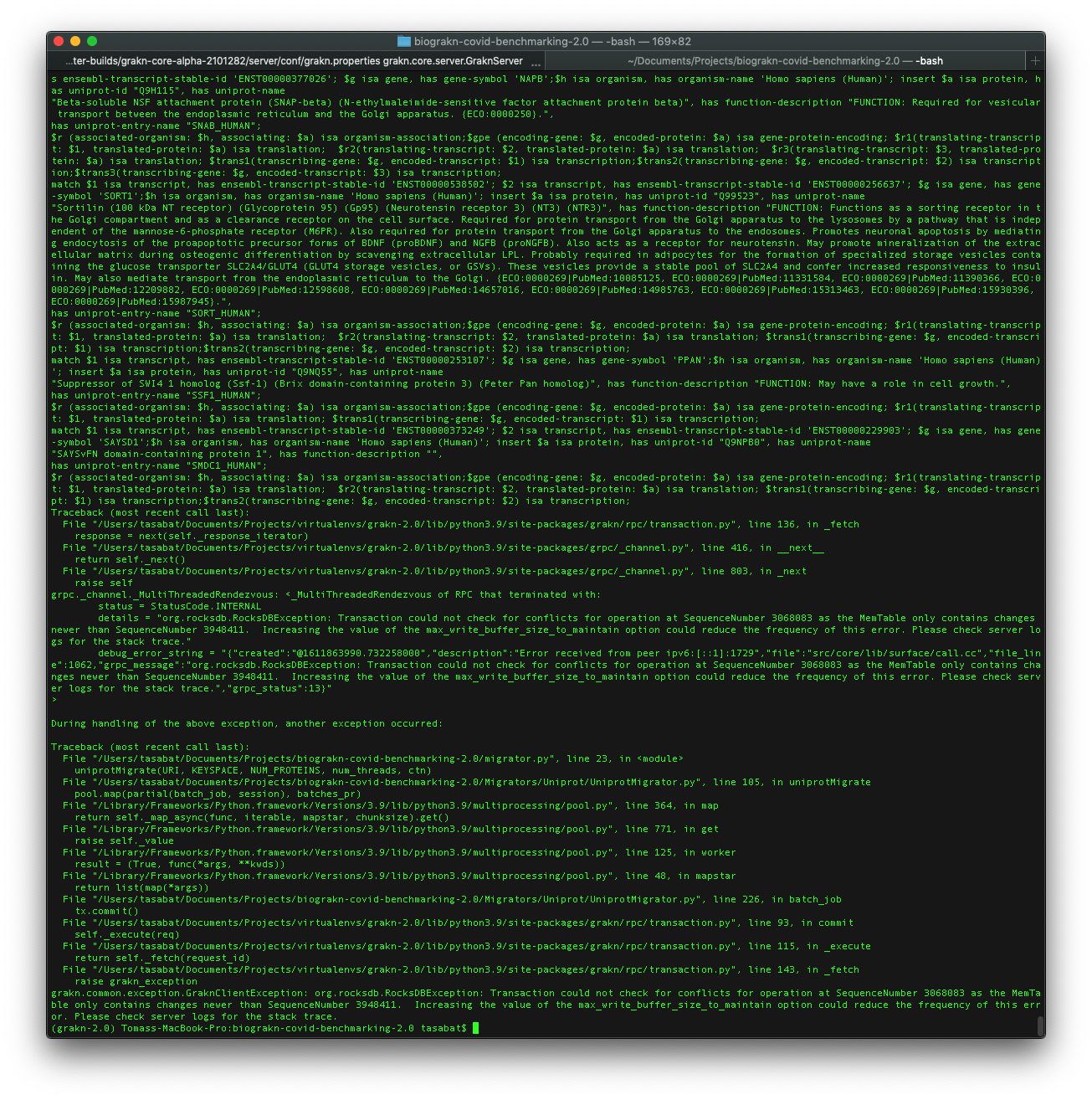This screenshot has height=1100, width=1092.
Task: Click the text "SMDC1_HUMAN" entry name
Action: point(223,465)
